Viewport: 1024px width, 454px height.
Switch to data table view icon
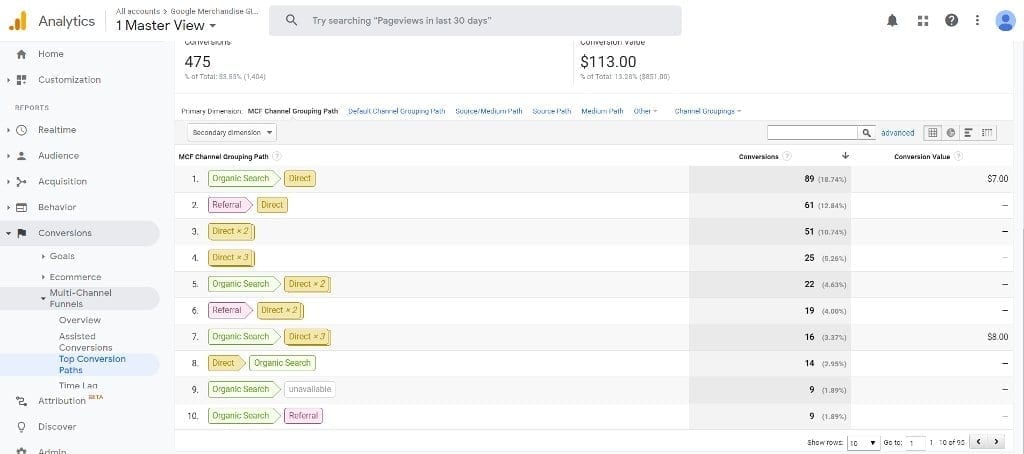pos(932,133)
